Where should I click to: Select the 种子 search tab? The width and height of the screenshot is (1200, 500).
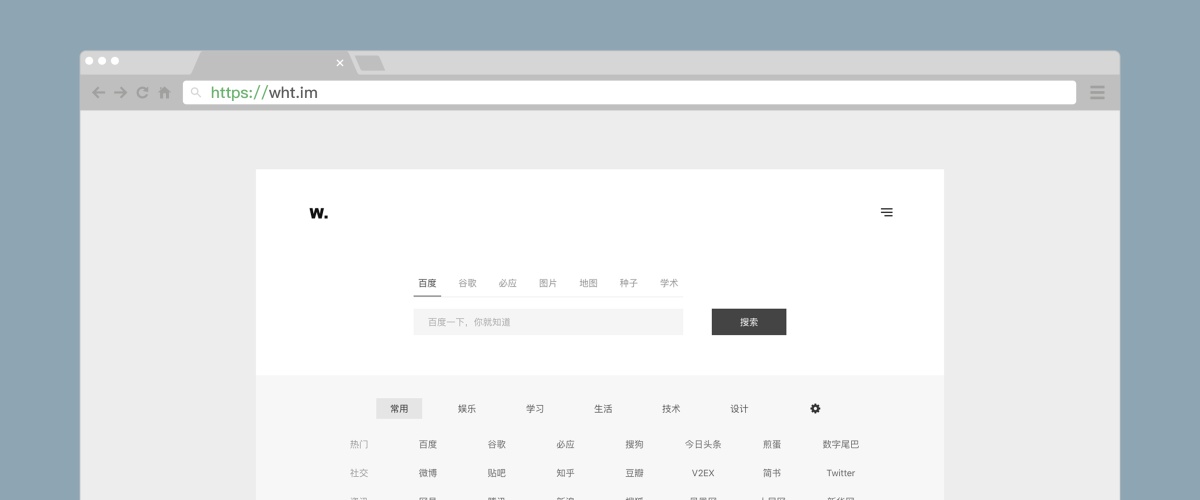[628, 283]
